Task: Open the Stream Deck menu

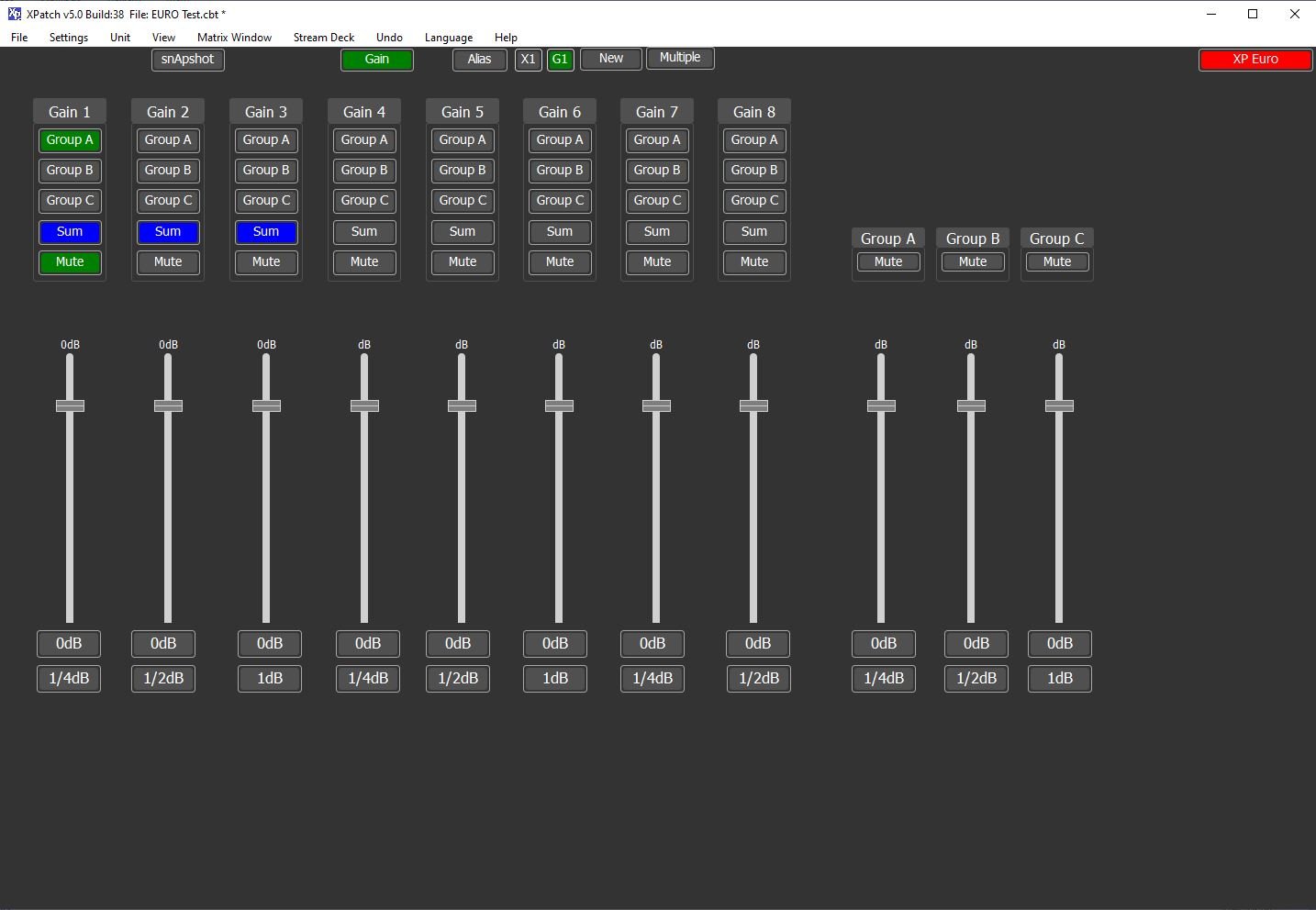Action: (323, 38)
